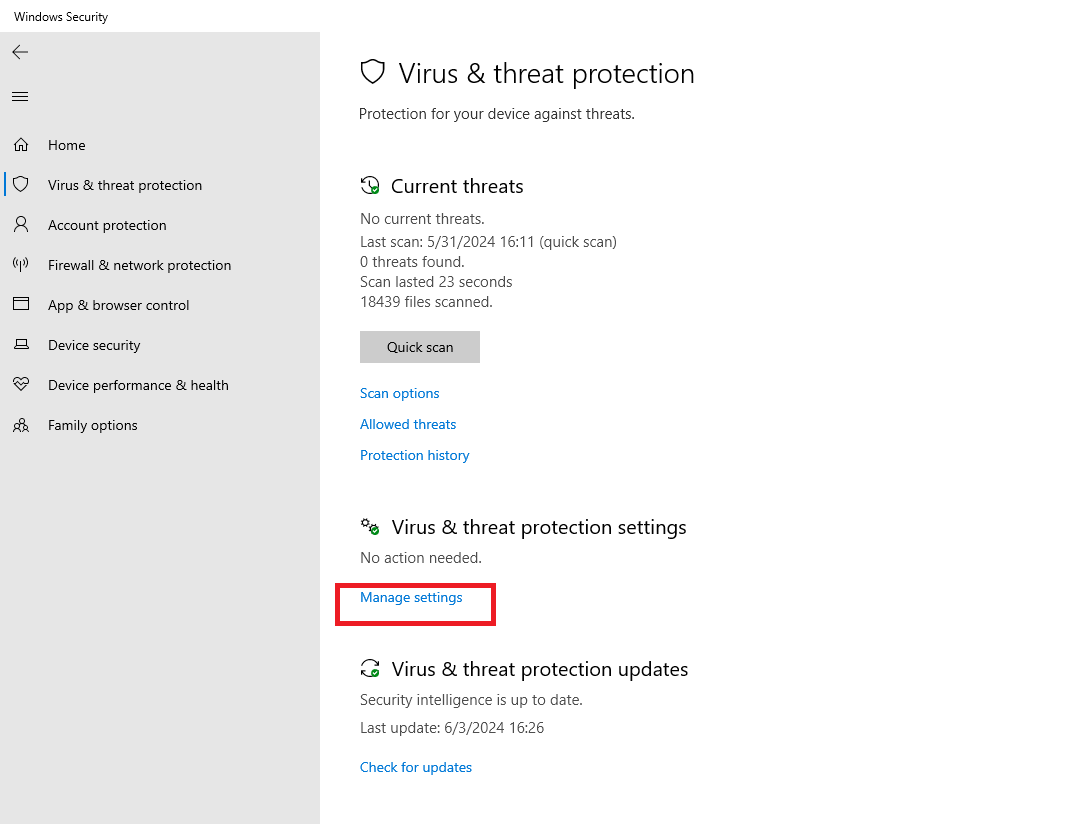Open Protection history
This screenshot has height=824, width=1086.
point(415,456)
